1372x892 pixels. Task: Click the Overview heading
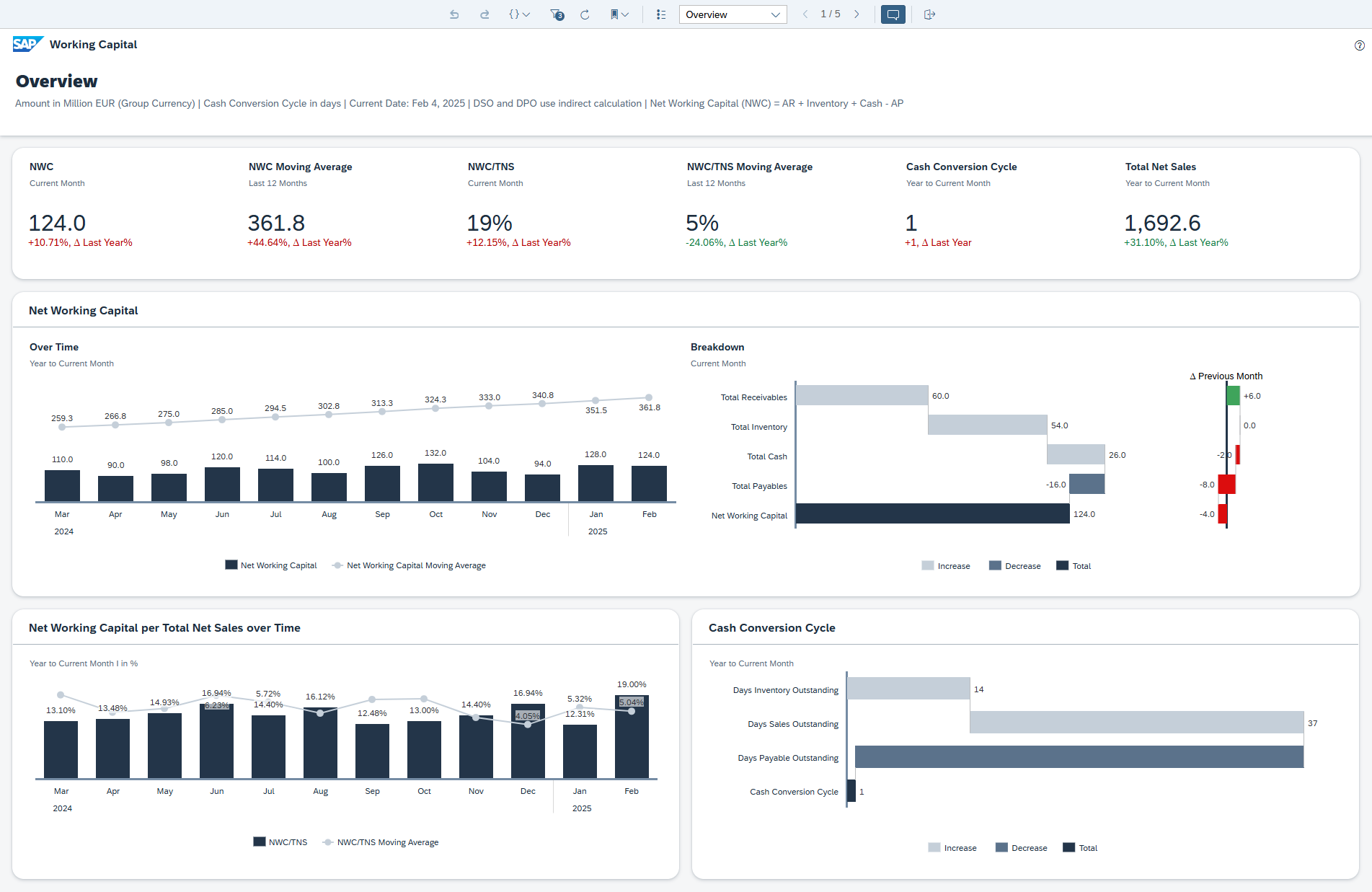tap(56, 81)
